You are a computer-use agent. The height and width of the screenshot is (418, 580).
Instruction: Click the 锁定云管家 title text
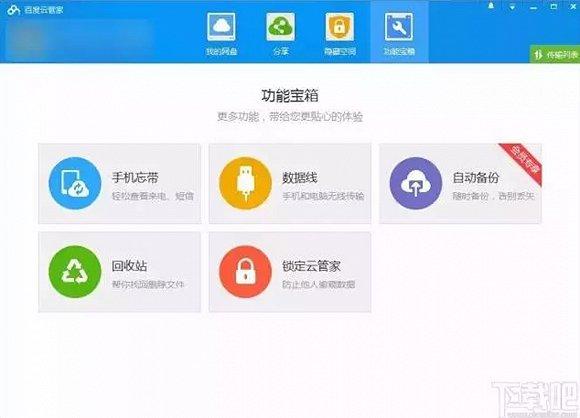tap(311, 266)
